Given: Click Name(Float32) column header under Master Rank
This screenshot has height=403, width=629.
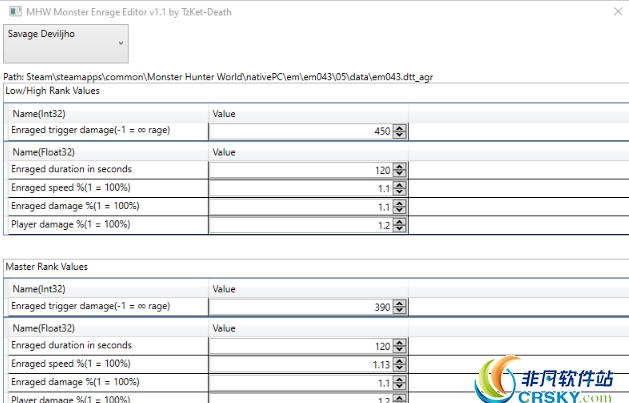Looking at the screenshot, I should (42, 328).
